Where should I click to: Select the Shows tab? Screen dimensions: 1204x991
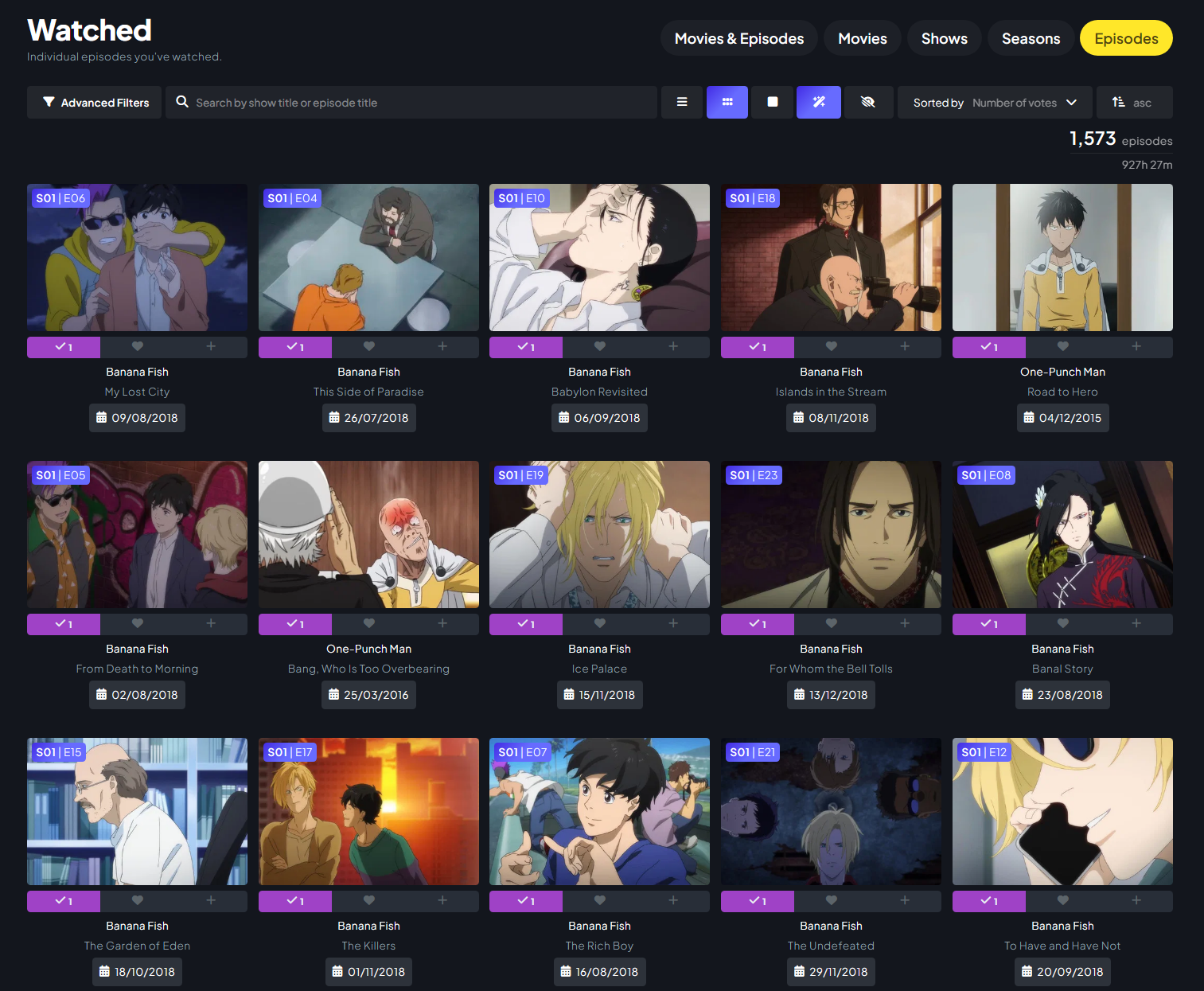(x=945, y=38)
